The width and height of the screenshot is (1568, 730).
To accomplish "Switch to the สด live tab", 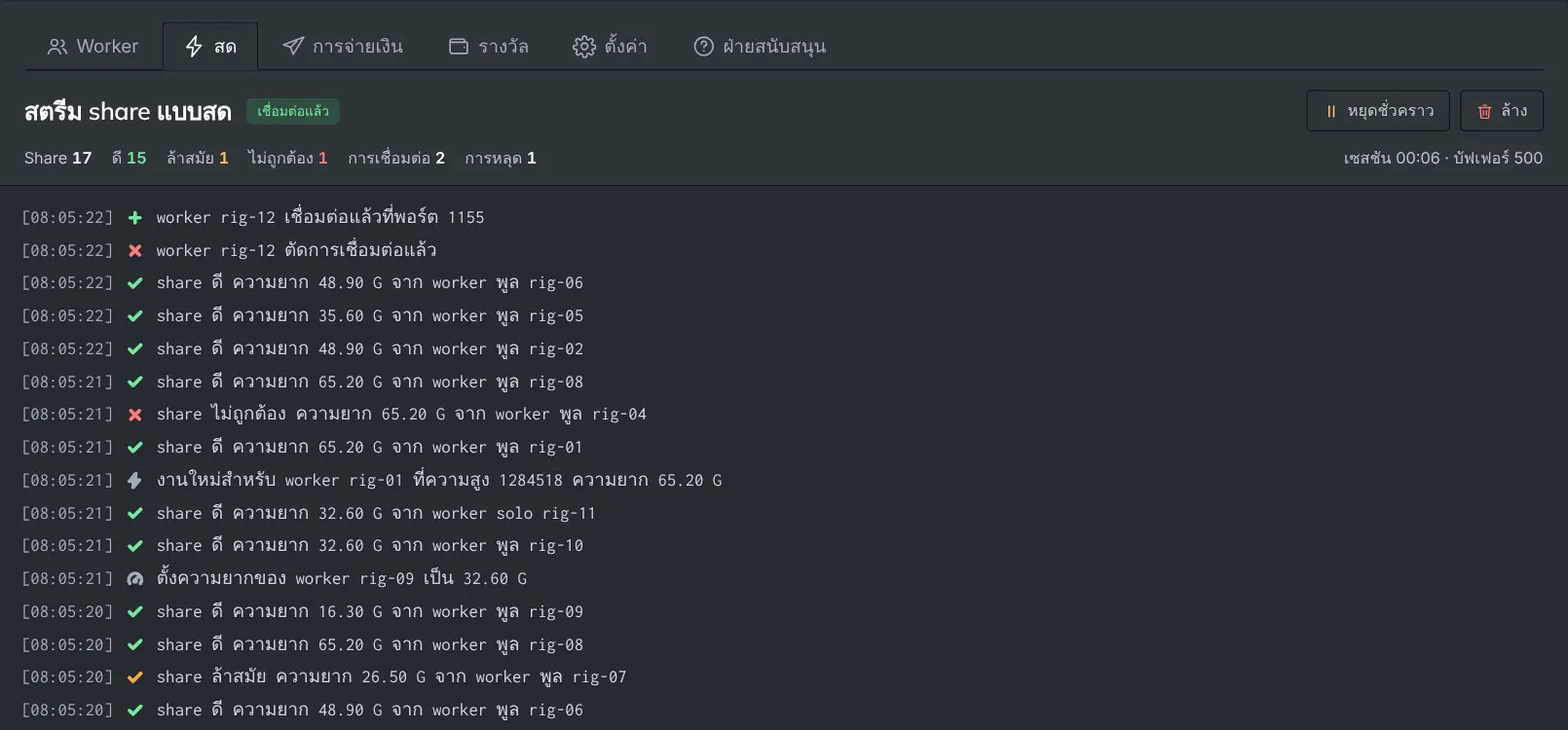I will [x=210, y=47].
